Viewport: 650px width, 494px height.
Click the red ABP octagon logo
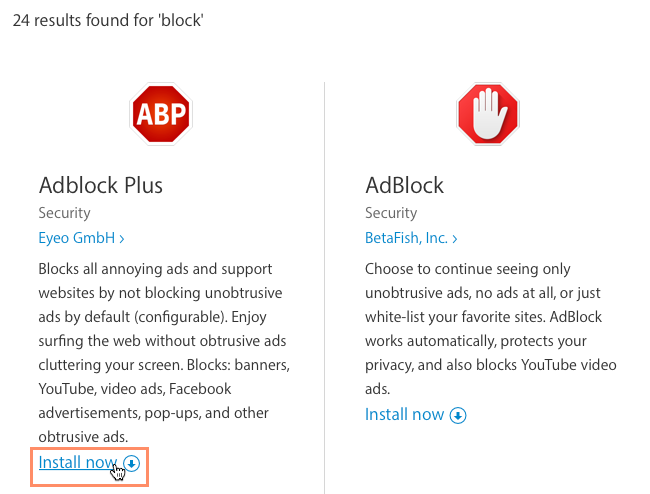160,114
